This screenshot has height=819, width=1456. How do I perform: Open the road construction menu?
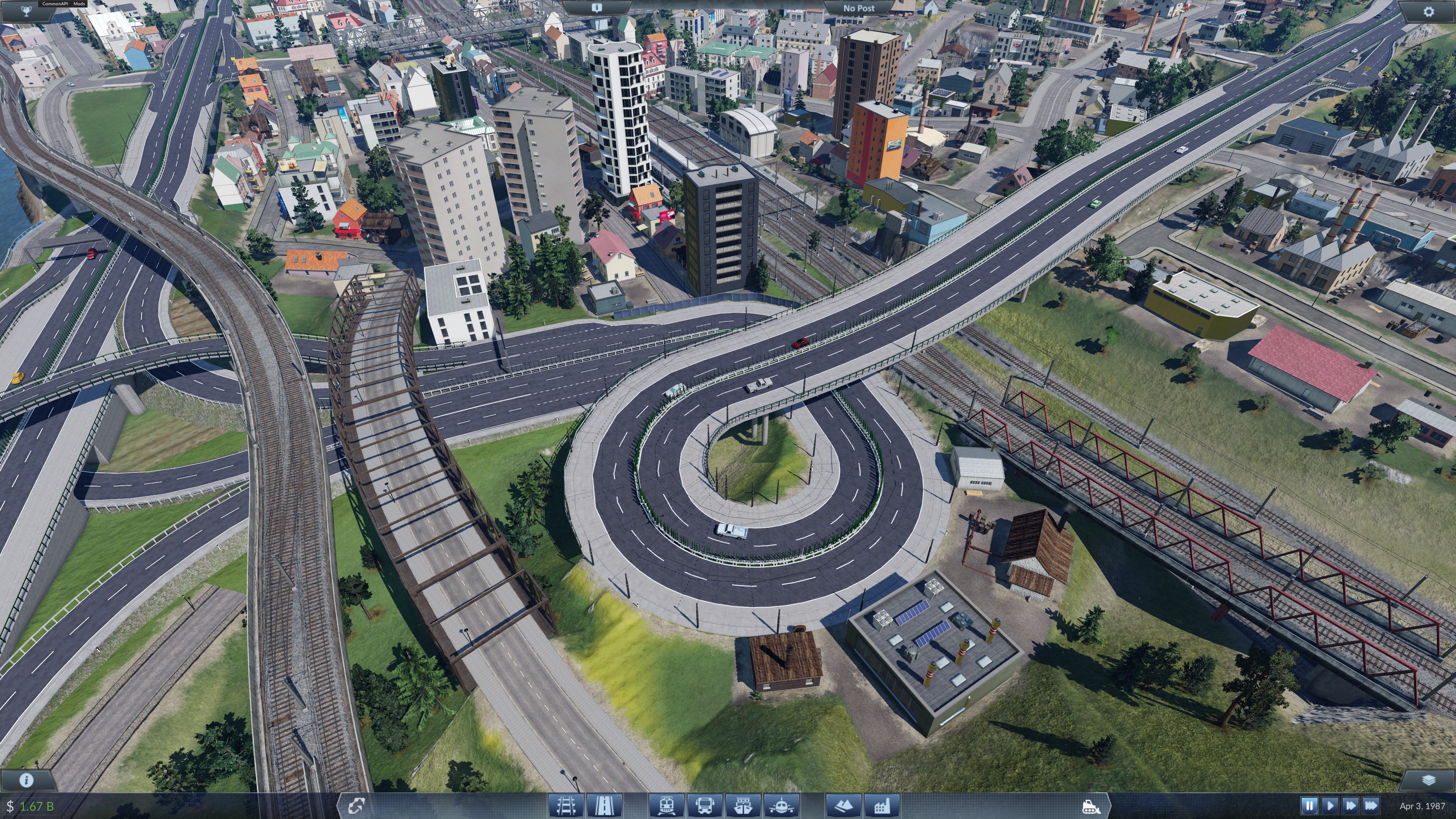(x=604, y=805)
